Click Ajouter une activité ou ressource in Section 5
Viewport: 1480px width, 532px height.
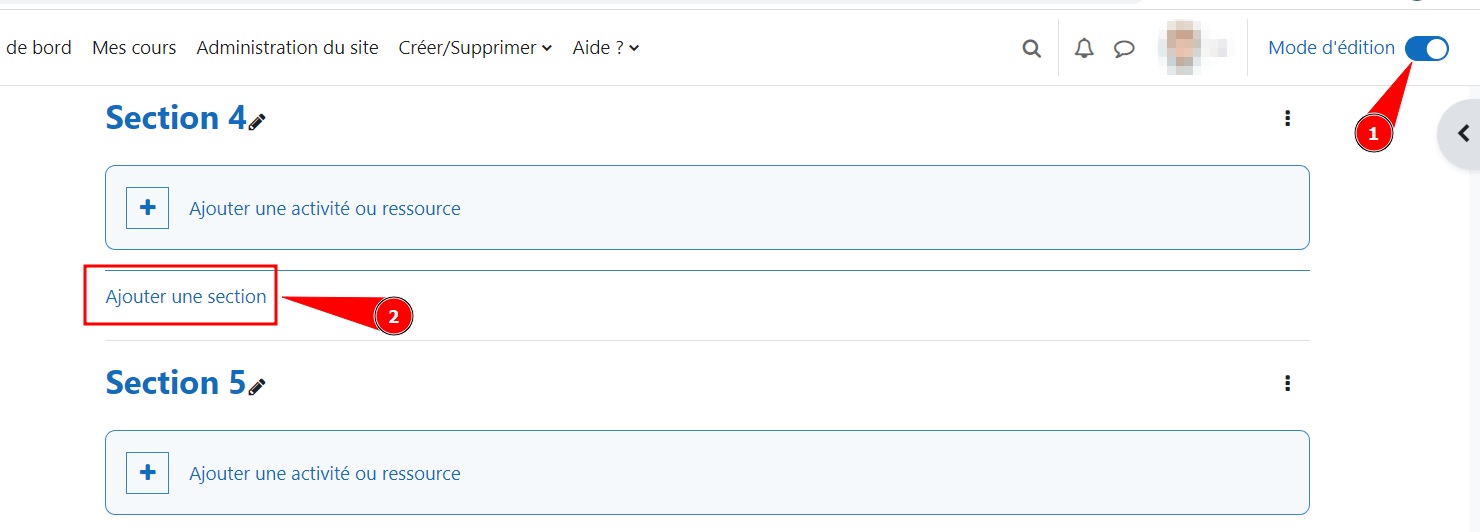click(x=325, y=474)
